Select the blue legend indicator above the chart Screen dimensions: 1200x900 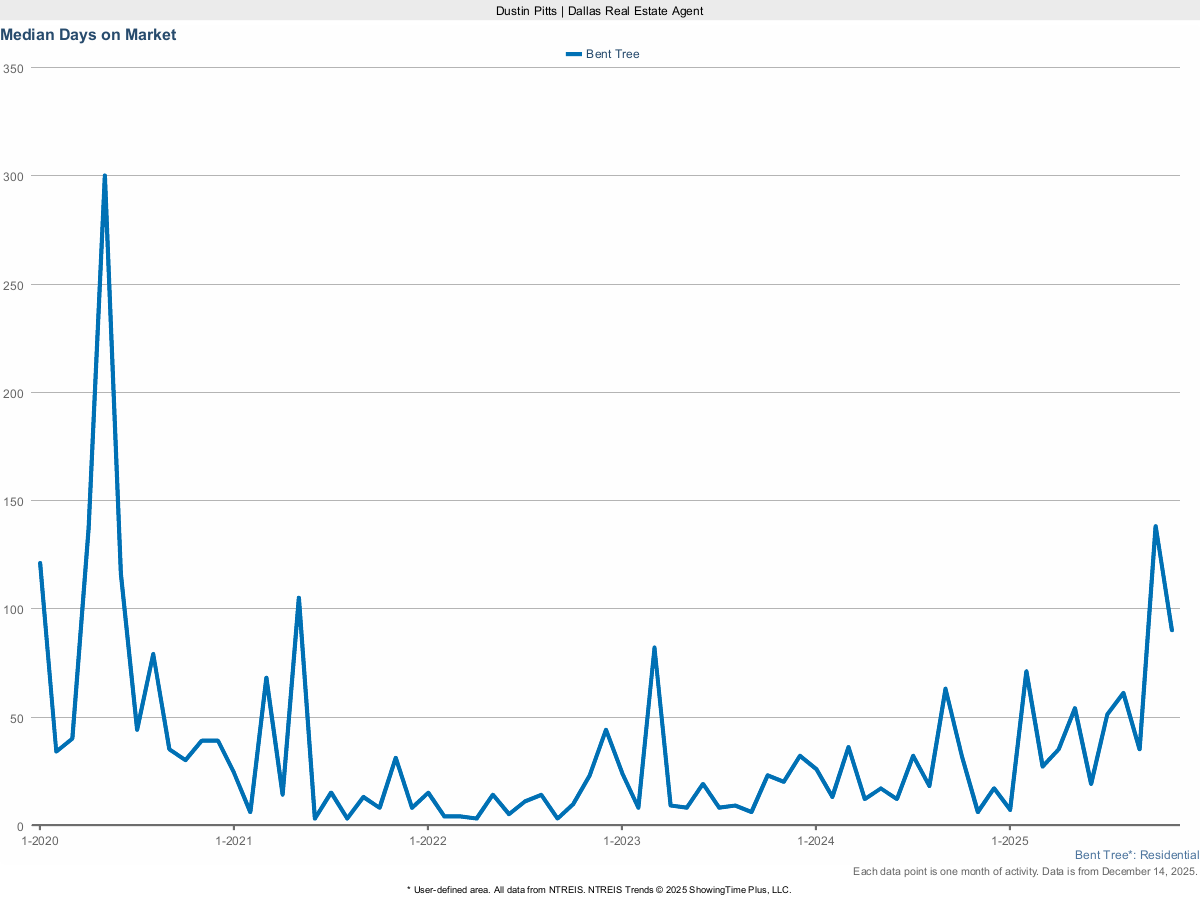tap(573, 54)
